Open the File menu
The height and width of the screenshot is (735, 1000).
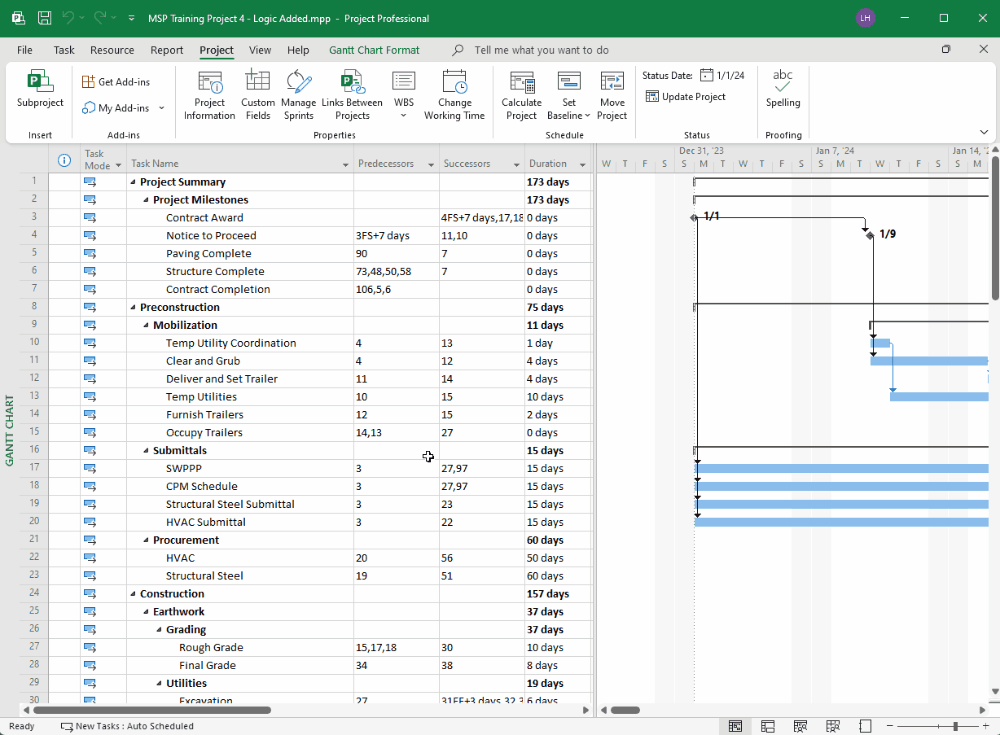click(25, 50)
